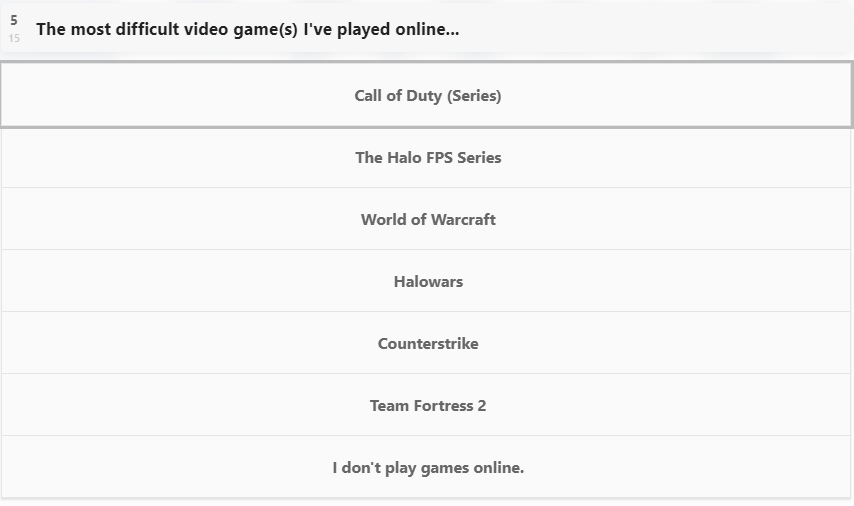Select the Halowars option
This screenshot has width=854, height=506.
click(x=427, y=281)
